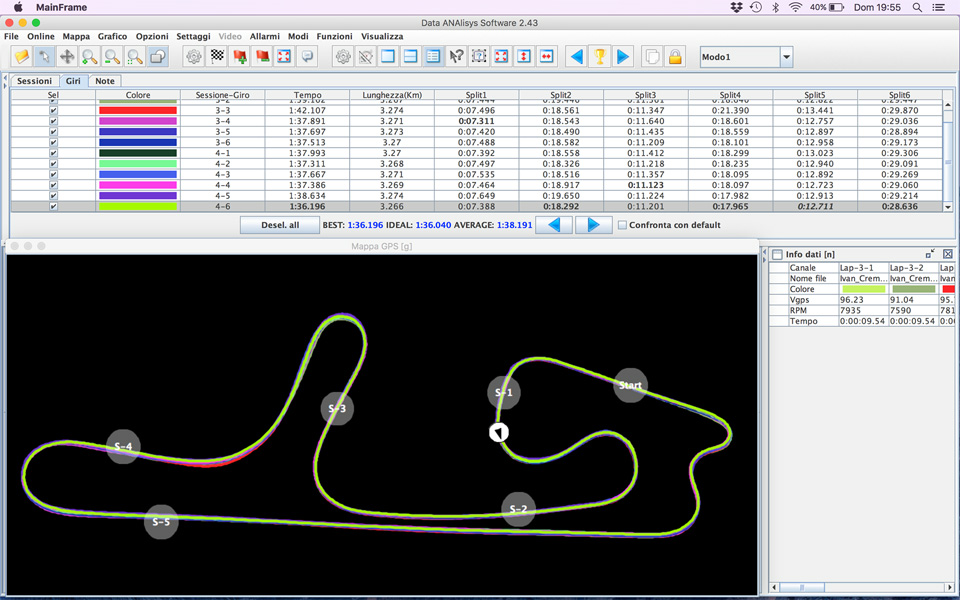
Task: Open the Modo1 dropdown list
Action: point(786,57)
